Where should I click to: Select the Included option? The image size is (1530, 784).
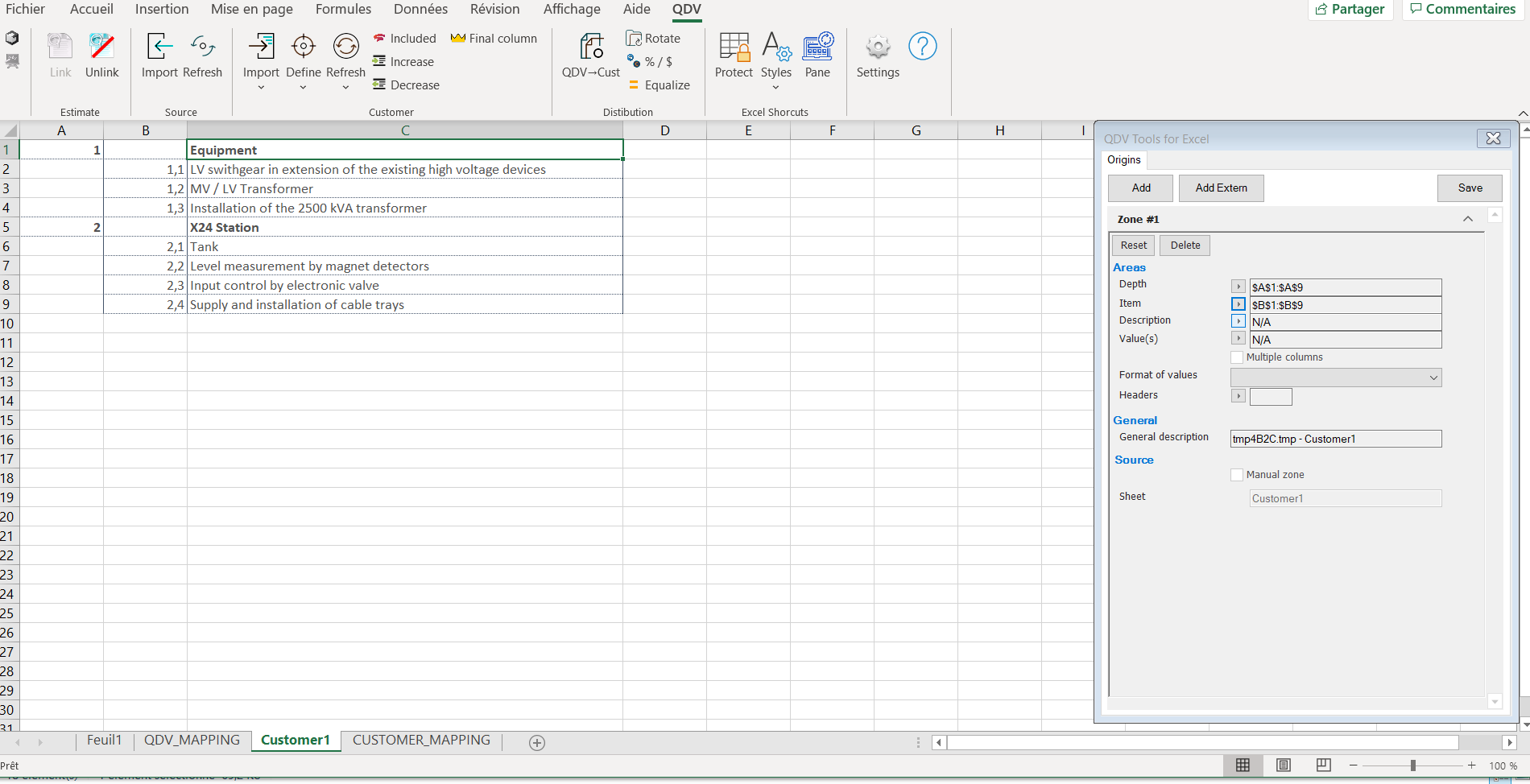tap(405, 38)
